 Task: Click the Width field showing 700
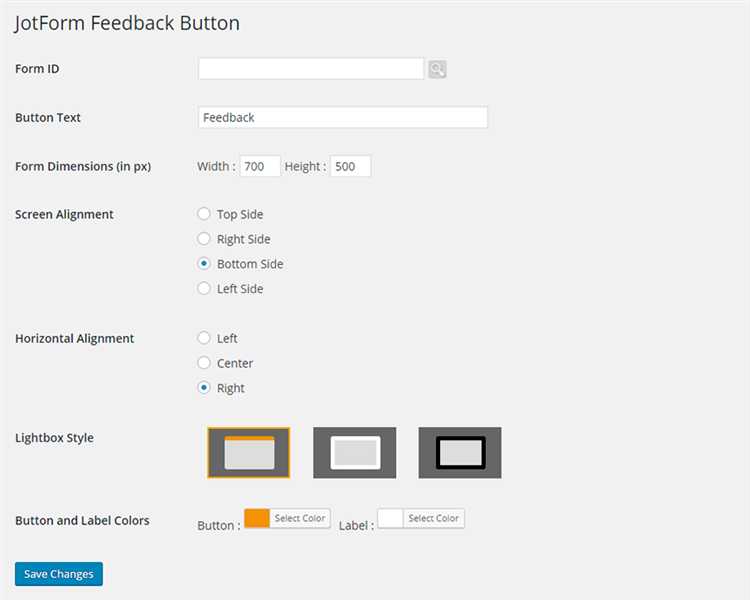260,166
